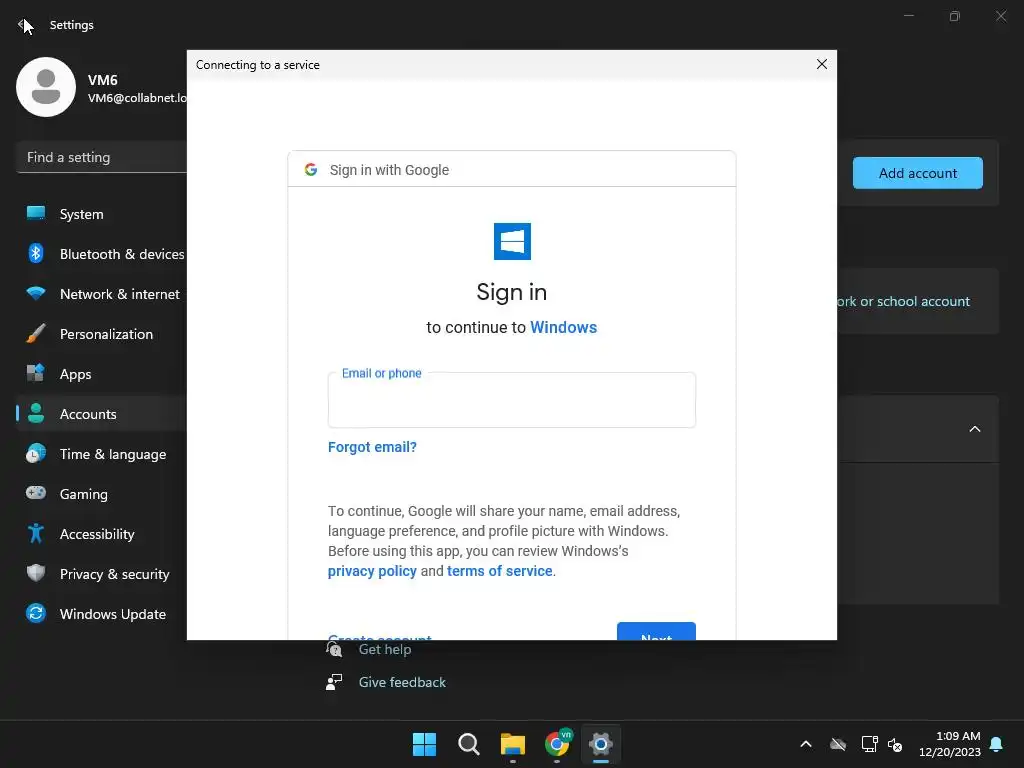Click the Give feedback link

[x=402, y=682]
